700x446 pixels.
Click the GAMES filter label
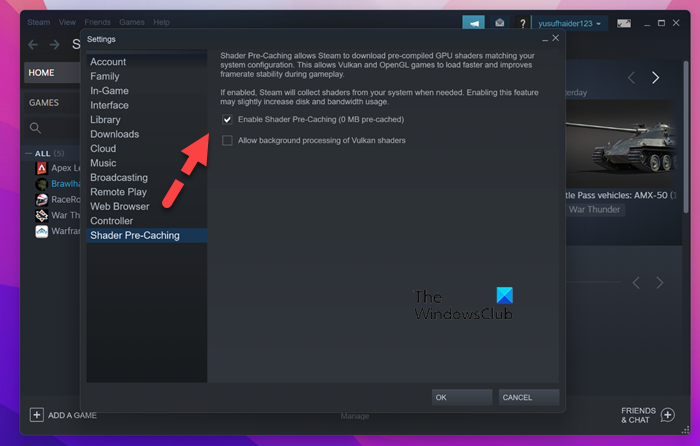44,103
